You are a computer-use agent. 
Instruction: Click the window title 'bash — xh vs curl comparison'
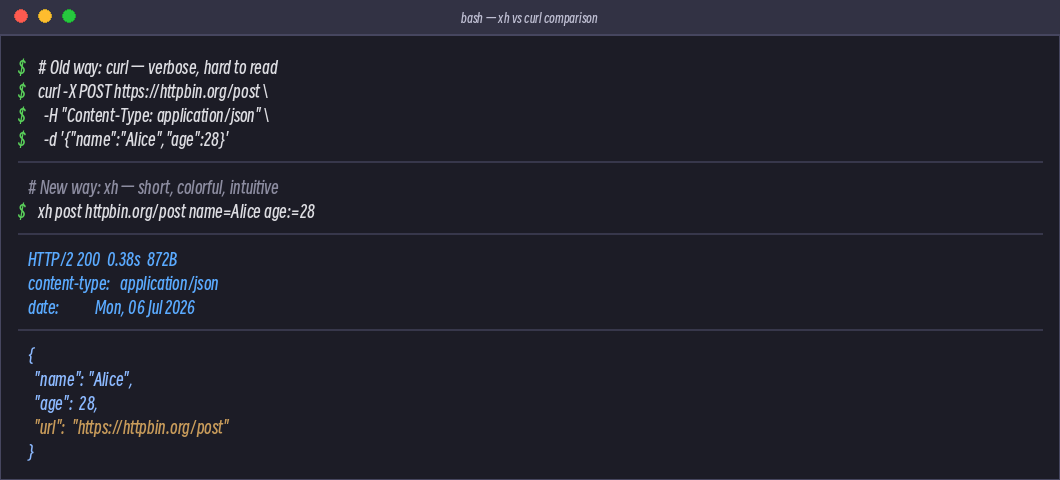[x=529, y=18]
